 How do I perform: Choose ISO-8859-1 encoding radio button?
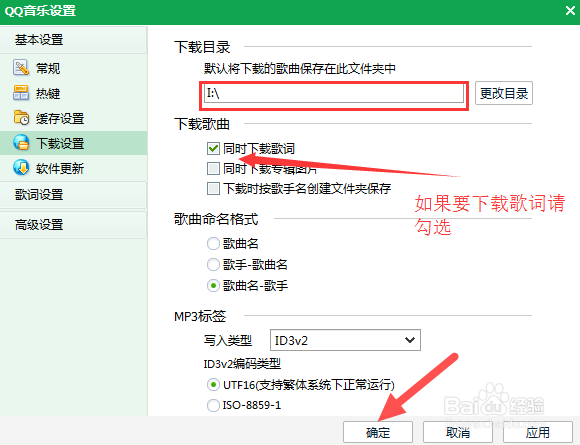(213, 405)
